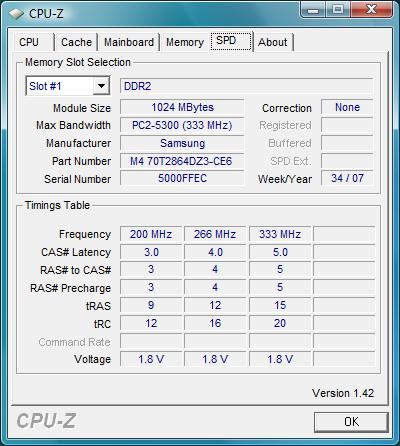
Task: Click the grayed Command Rate label
Action: (74, 342)
